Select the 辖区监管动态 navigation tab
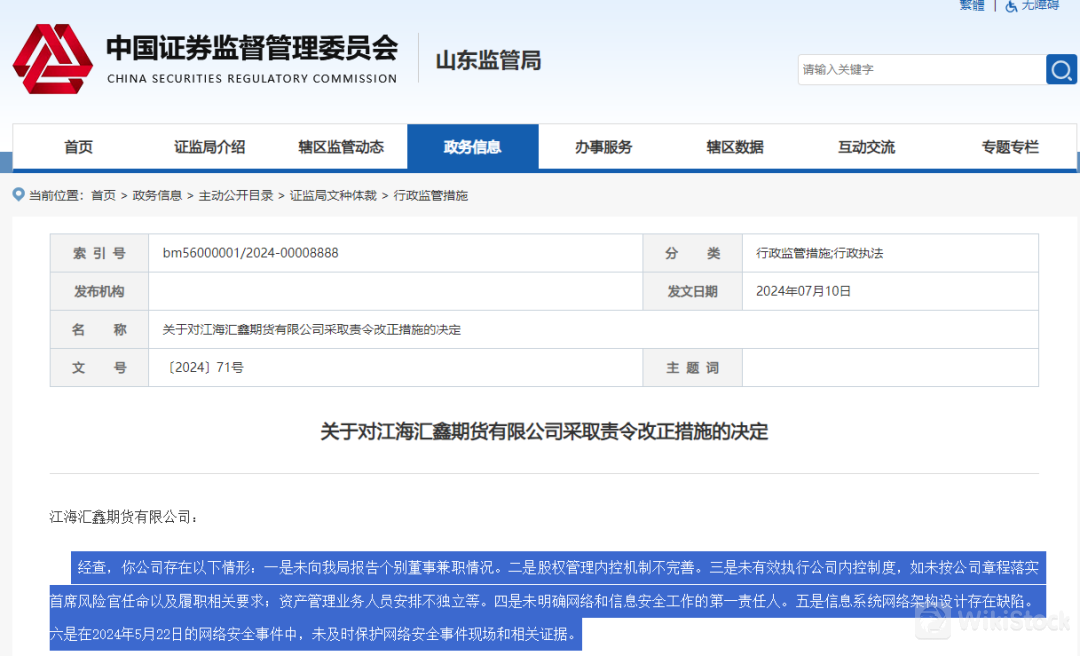 (341, 147)
